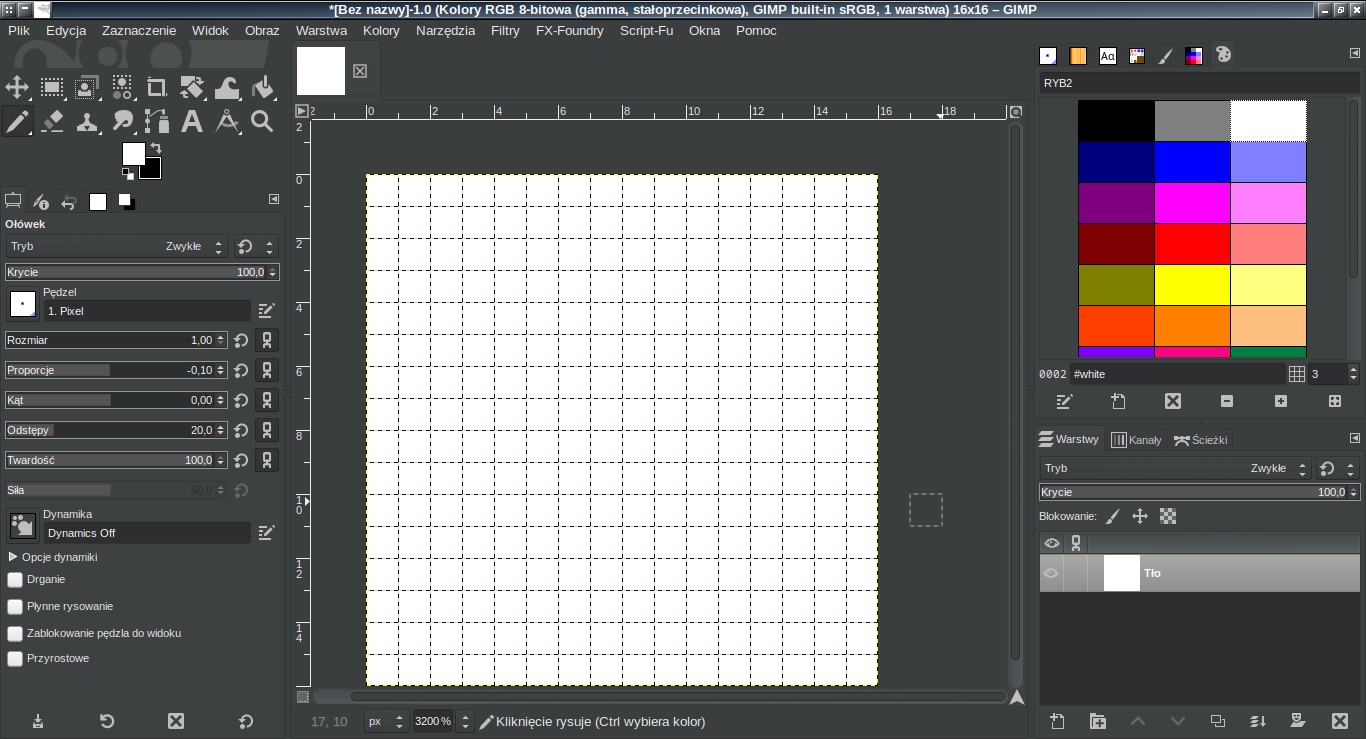Screen dimensions: 1366x739
Task: Select the Measure compass tool
Action: (x=227, y=122)
